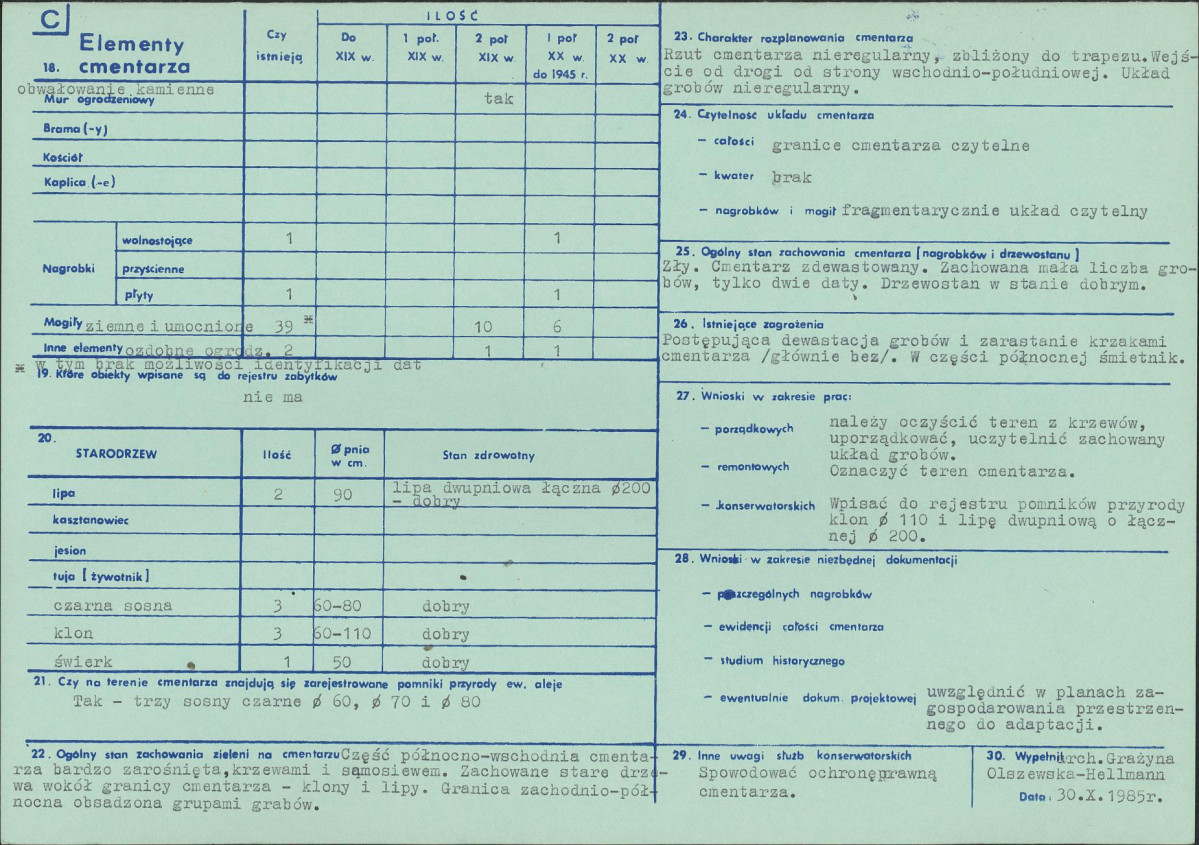
Task: Click the text 'Oznaczyć teren cmentarza.'
Action: [x=953, y=472]
